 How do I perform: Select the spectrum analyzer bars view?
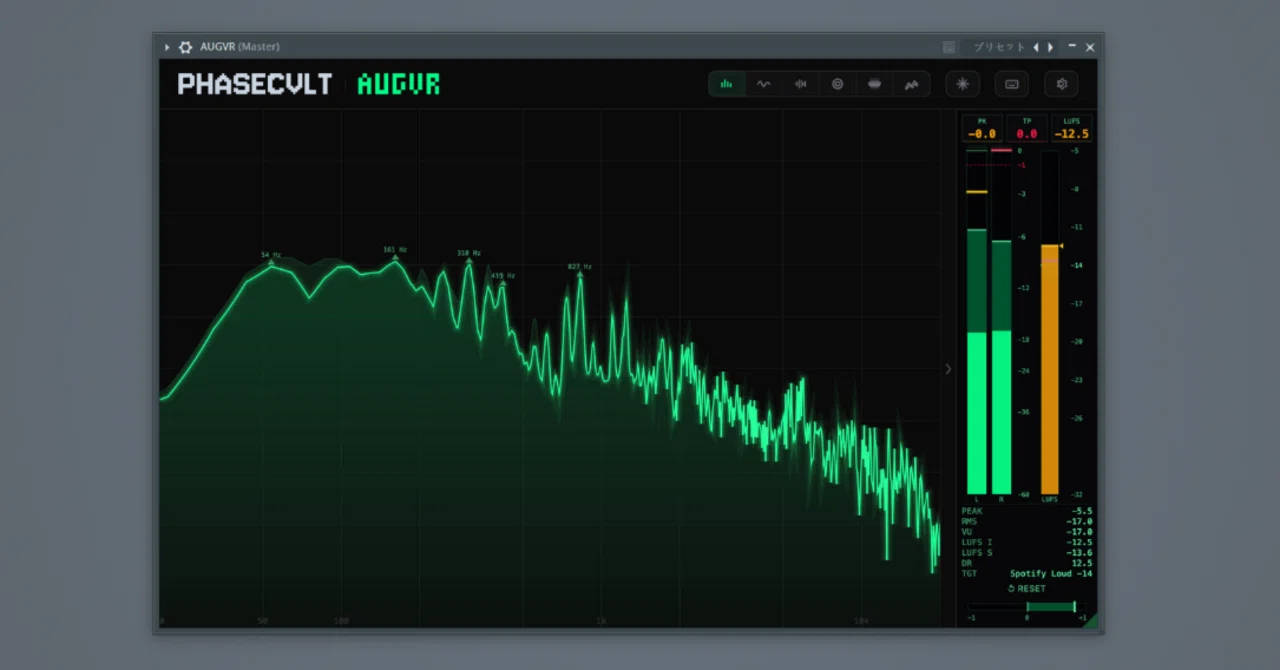(727, 84)
